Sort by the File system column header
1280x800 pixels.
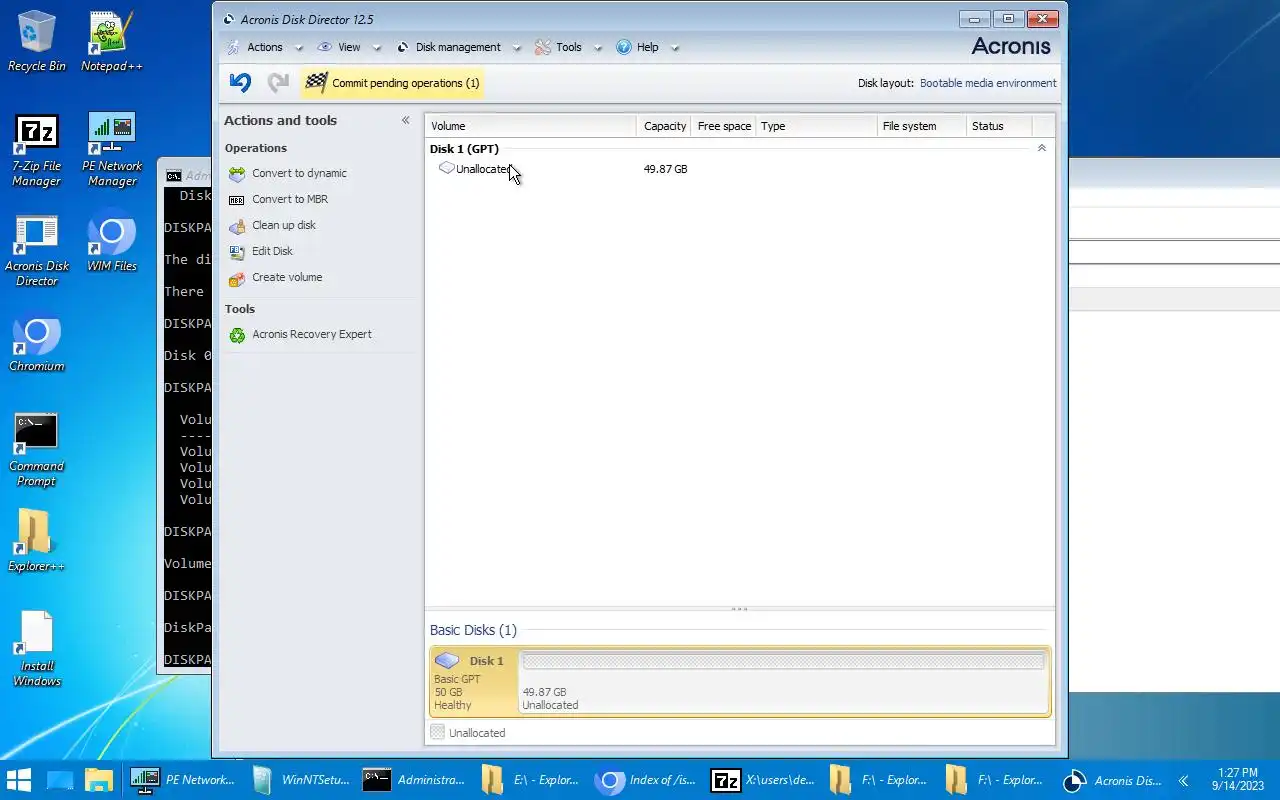point(922,126)
